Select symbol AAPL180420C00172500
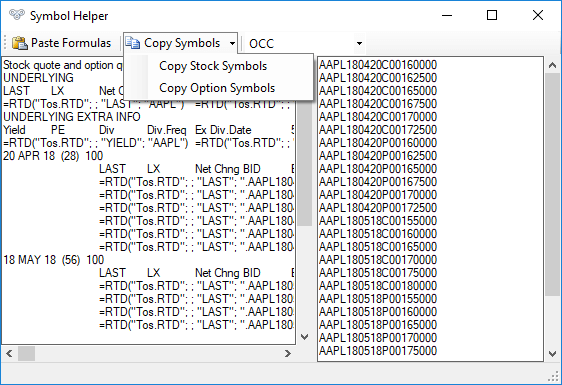Image resolution: width=562 pixels, height=385 pixels. coord(378,130)
